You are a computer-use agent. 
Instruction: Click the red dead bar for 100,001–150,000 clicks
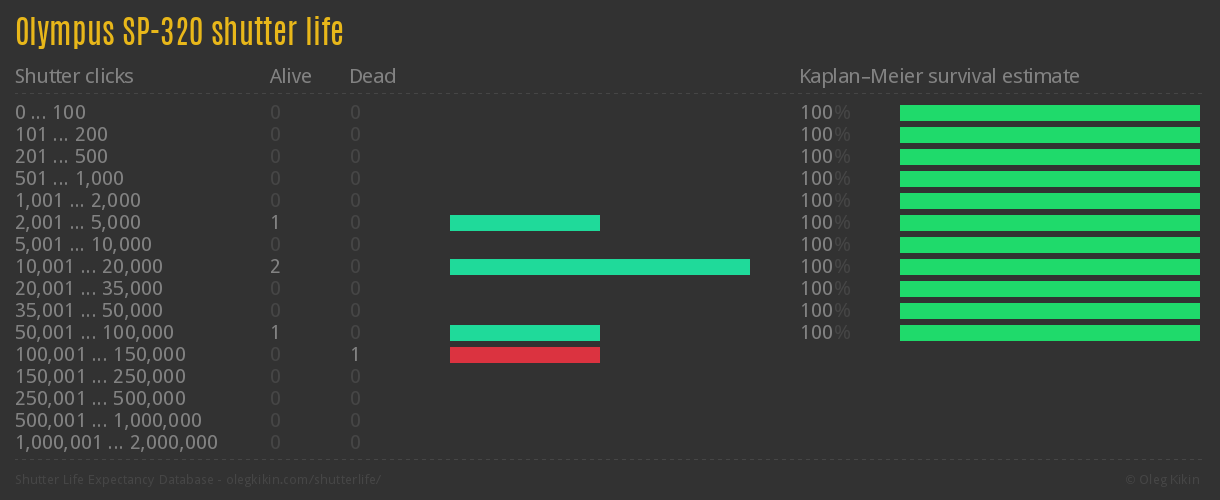click(x=525, y=355)
